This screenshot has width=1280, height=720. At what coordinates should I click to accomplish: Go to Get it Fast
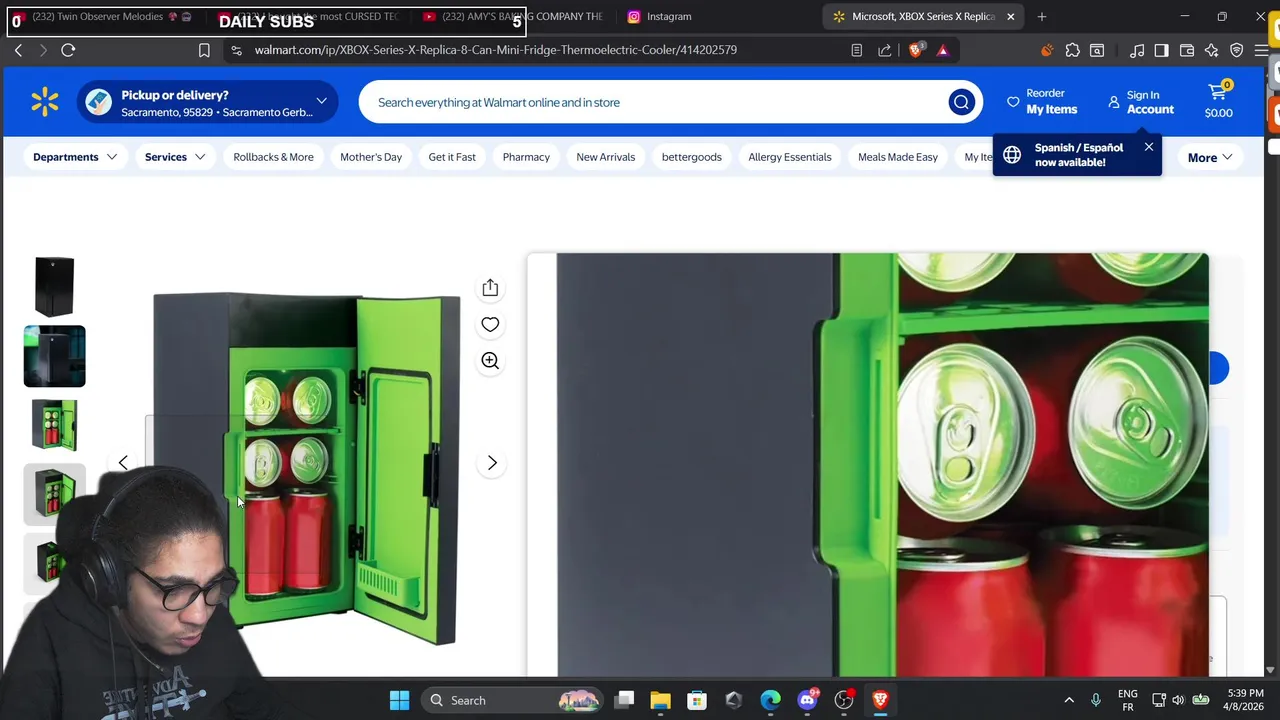pyautogui.click(x=452, y=157)
